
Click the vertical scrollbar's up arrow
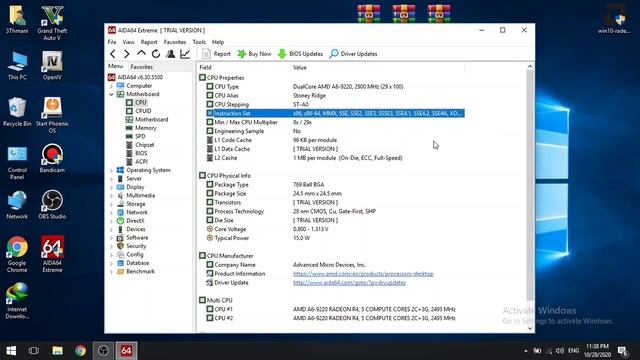(530, 67)
